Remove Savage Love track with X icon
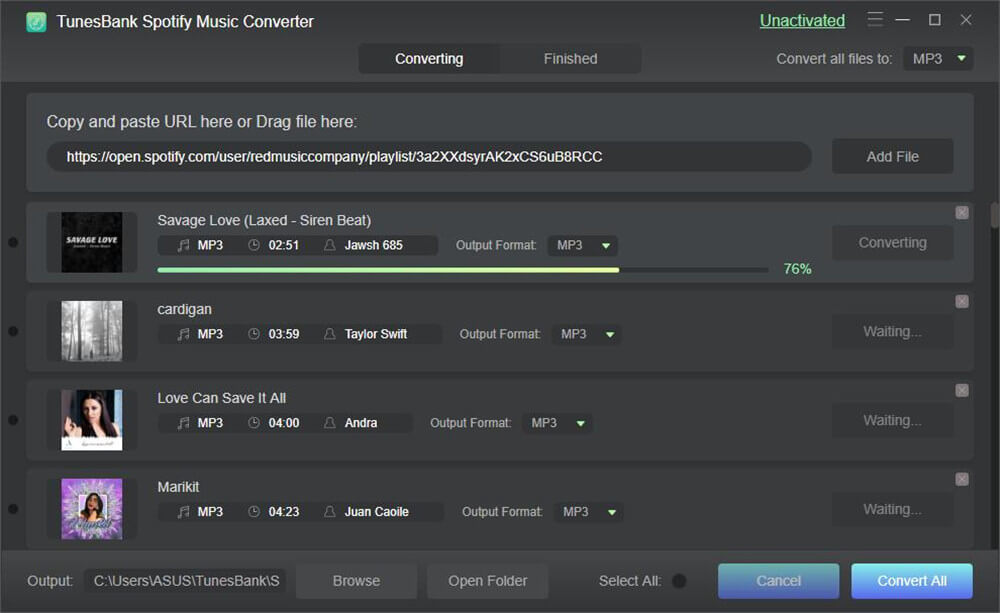The width and height of the screenshot is (1000, 613). [x=962, y=212]
